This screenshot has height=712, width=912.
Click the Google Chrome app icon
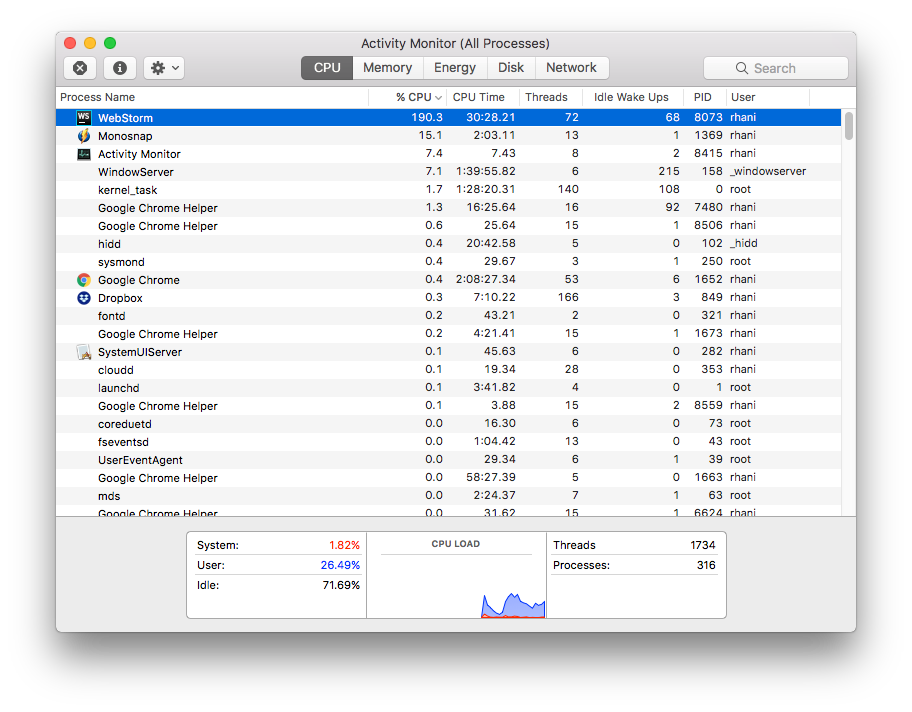point(84,280)
